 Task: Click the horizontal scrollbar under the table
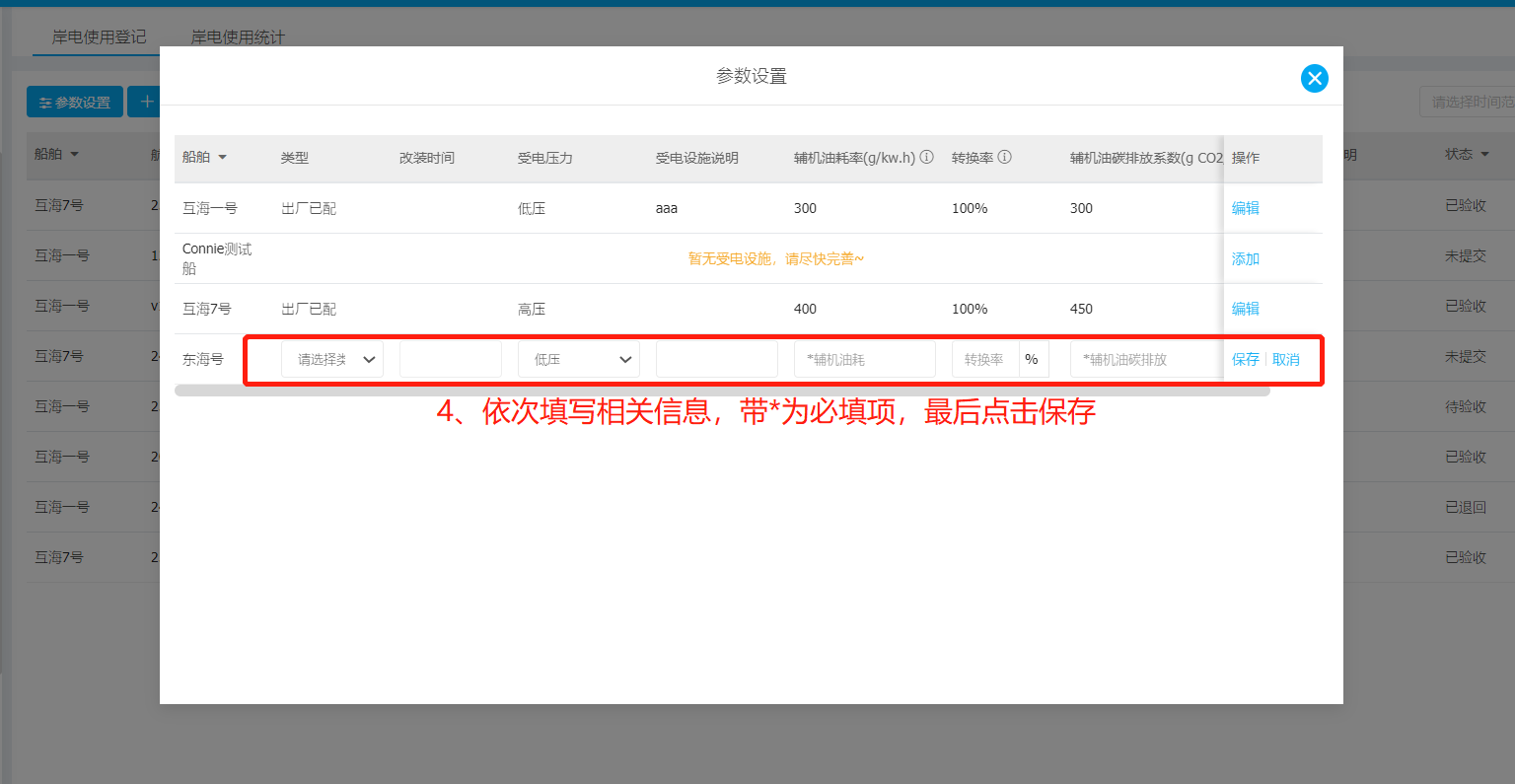[722, 391]
